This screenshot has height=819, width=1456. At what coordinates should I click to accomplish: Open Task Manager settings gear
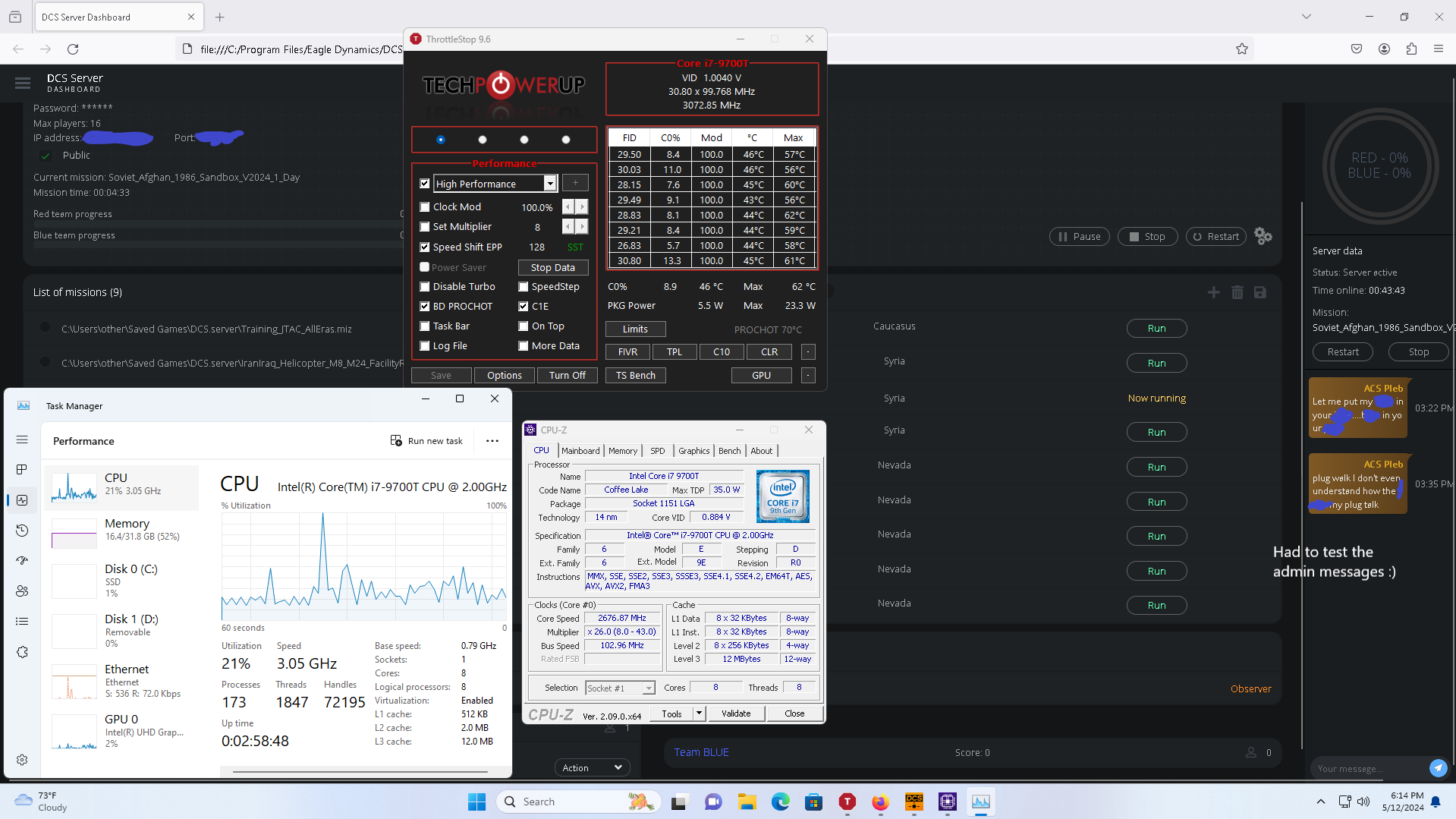[x=22, y=760]
